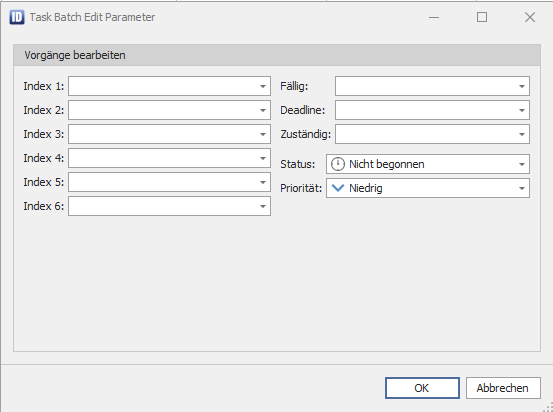Open the Index 5 dropdown arrow
Image resolution: width=553 pixels, height=412 pixels.
pyautogui.click(x=262, y=182)
